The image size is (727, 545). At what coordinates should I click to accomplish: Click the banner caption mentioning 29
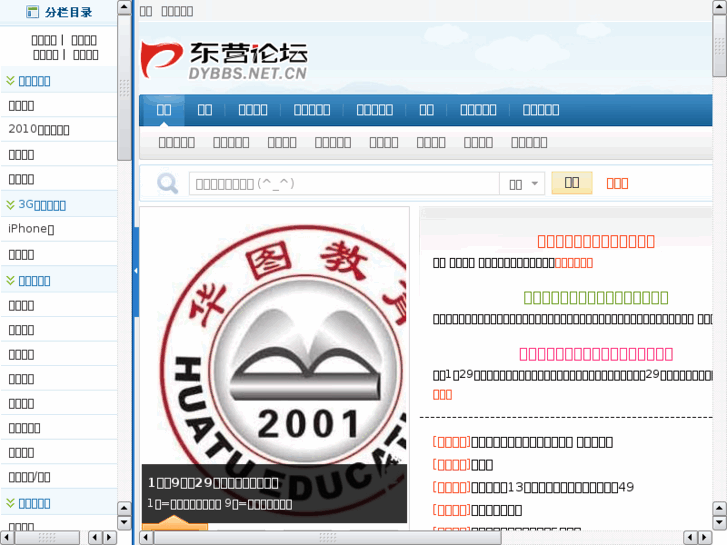click(x=213, y=483)
